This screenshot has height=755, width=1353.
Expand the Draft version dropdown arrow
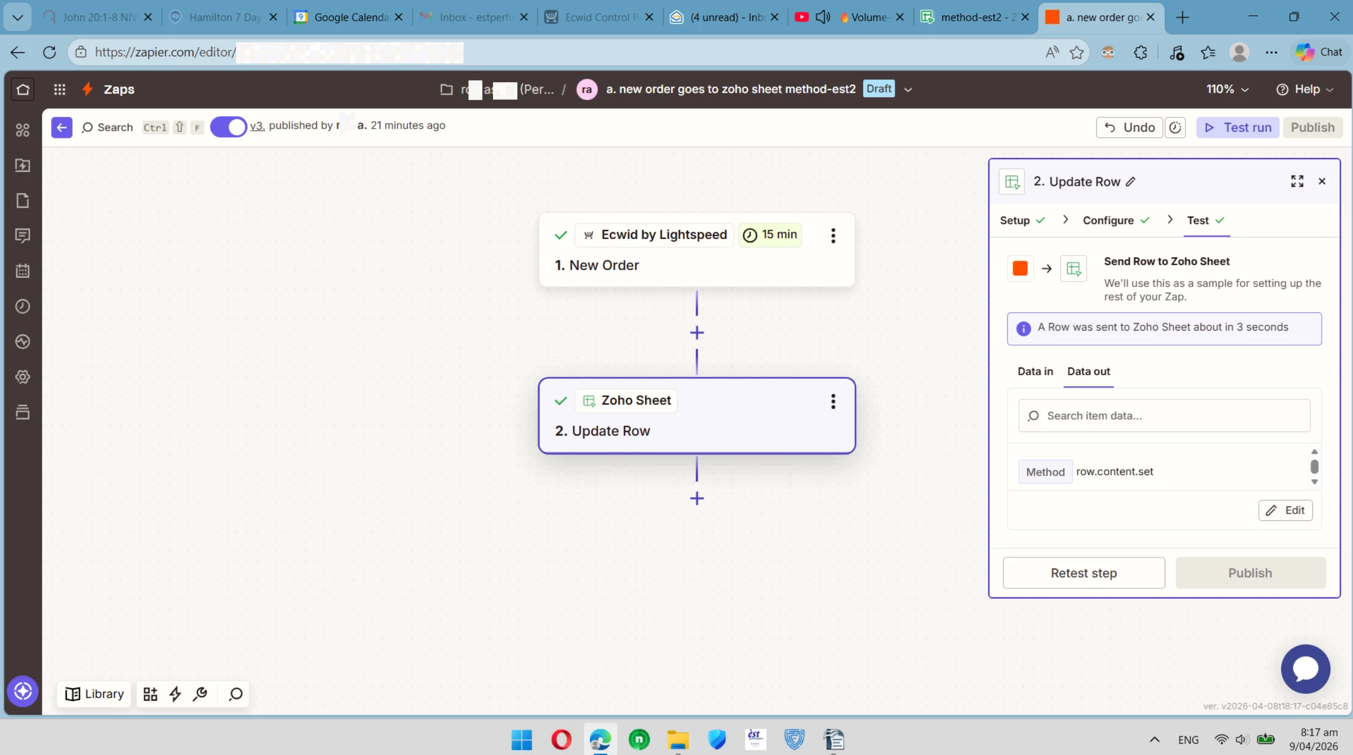tap(908, 89)
